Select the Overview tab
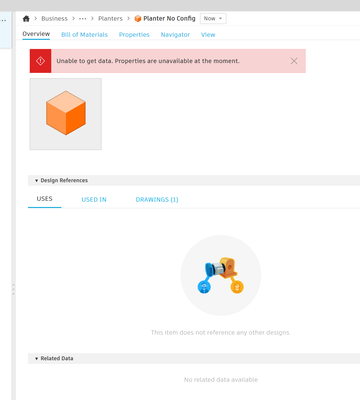 pos(36,34)
